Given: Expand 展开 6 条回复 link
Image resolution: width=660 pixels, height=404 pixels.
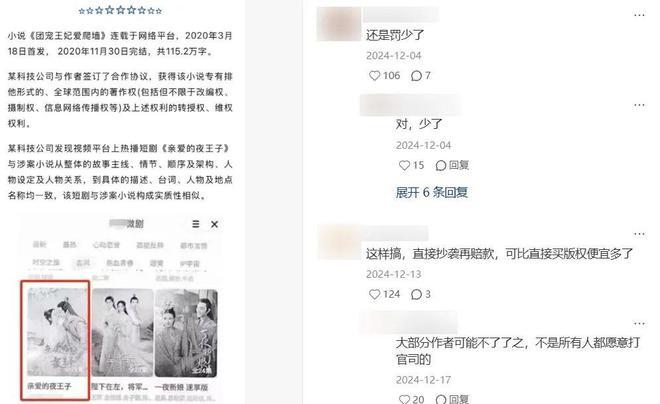Looking at the screenshot, I should (432, 192).
